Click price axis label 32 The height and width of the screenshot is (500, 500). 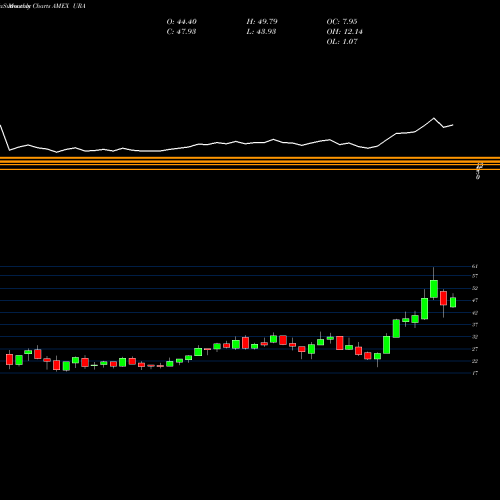(x=475, y=337)
